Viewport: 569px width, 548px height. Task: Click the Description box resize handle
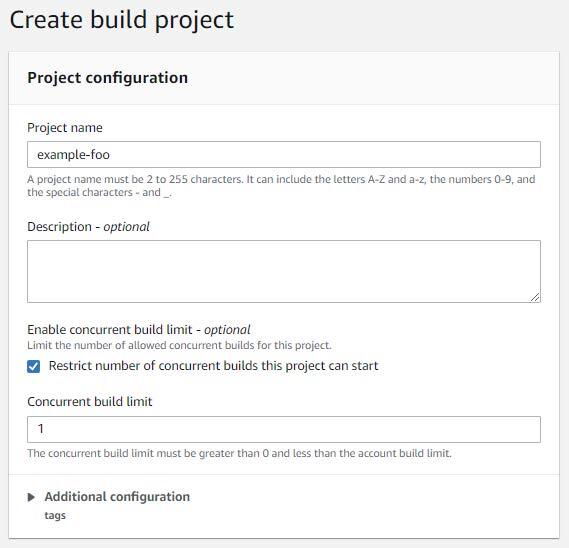(535, 297)
